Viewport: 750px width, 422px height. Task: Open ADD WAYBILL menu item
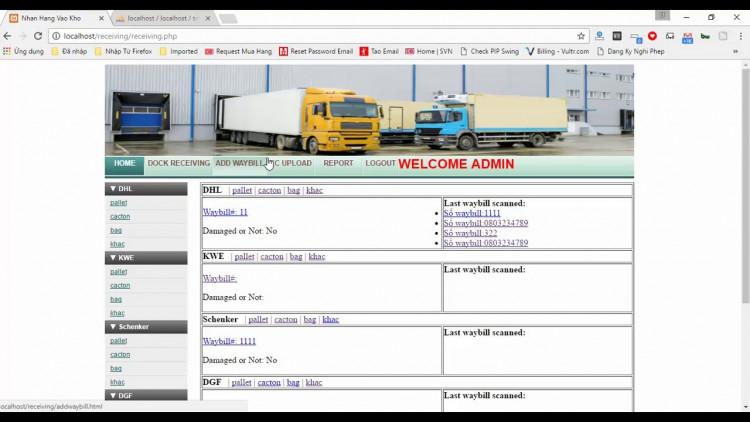pyautogui.click(x=239, y=163)
